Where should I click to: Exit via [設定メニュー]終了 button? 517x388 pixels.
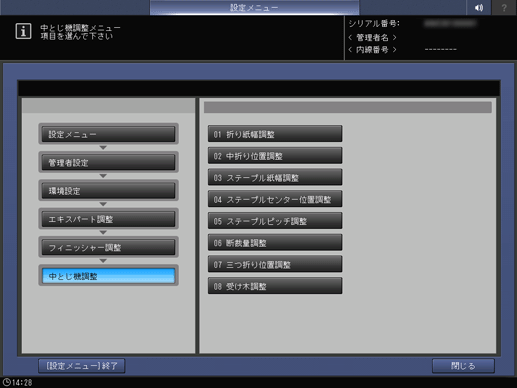(82, 366)
